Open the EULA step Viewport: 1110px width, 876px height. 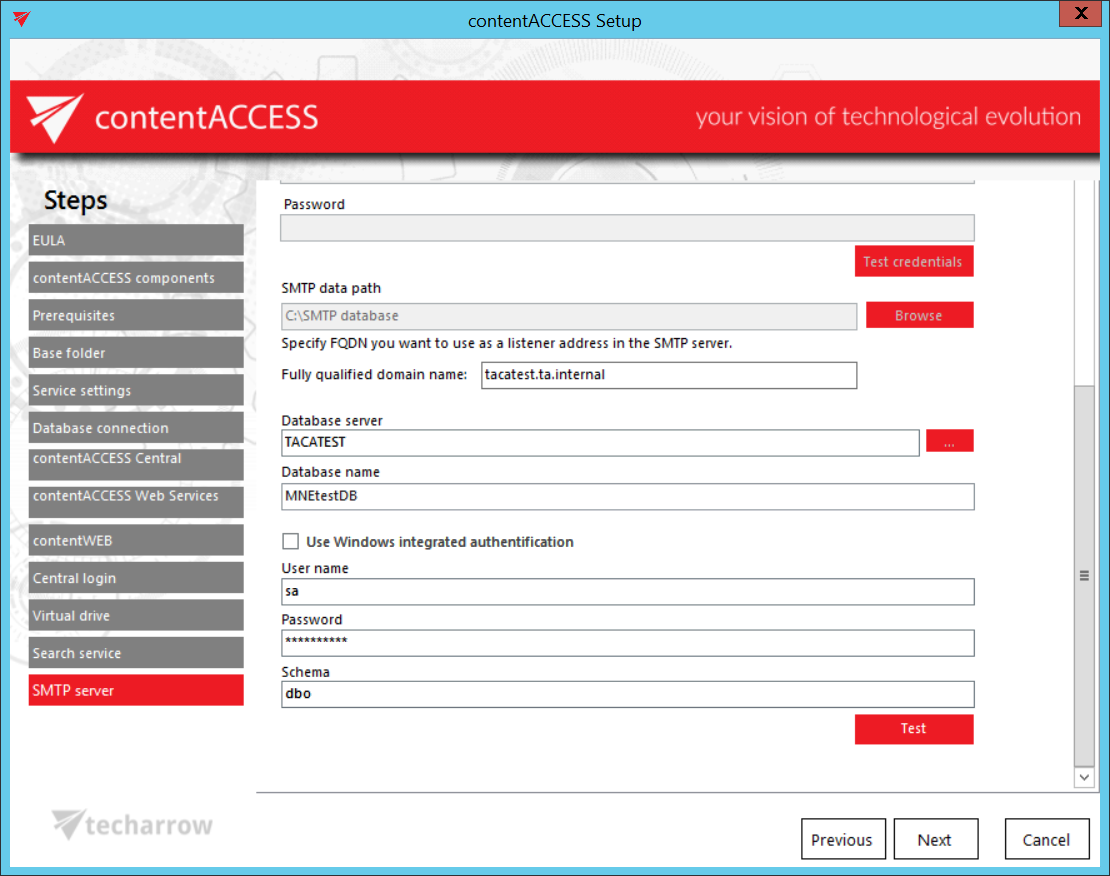coord(136,240)
